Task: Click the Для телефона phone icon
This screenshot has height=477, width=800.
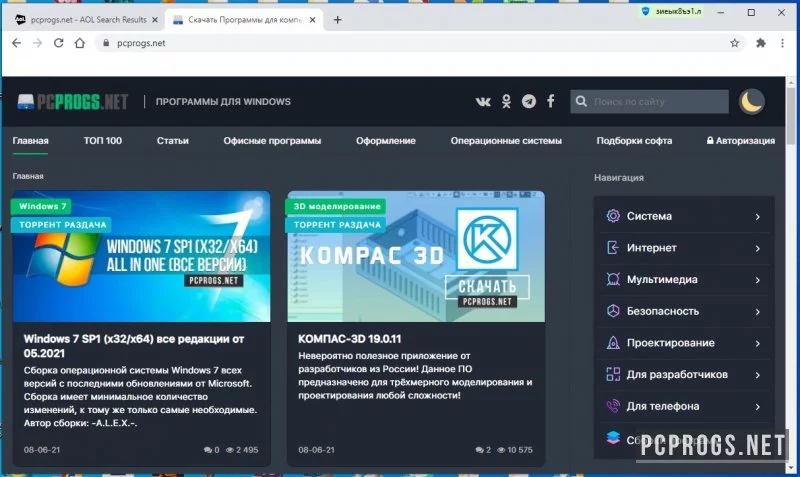Action: pyautogui.click(x=613, y=406)
